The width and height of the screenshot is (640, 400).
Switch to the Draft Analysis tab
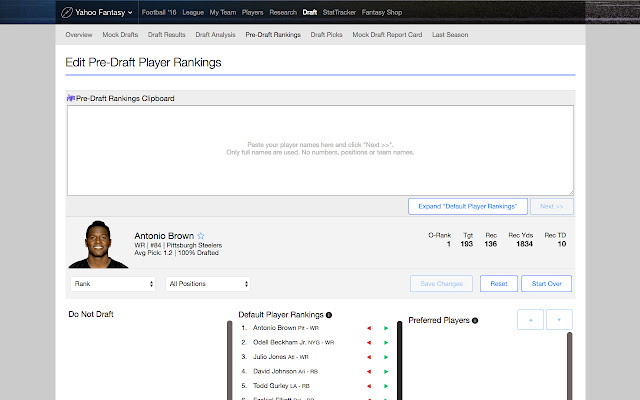pos(216,35)
